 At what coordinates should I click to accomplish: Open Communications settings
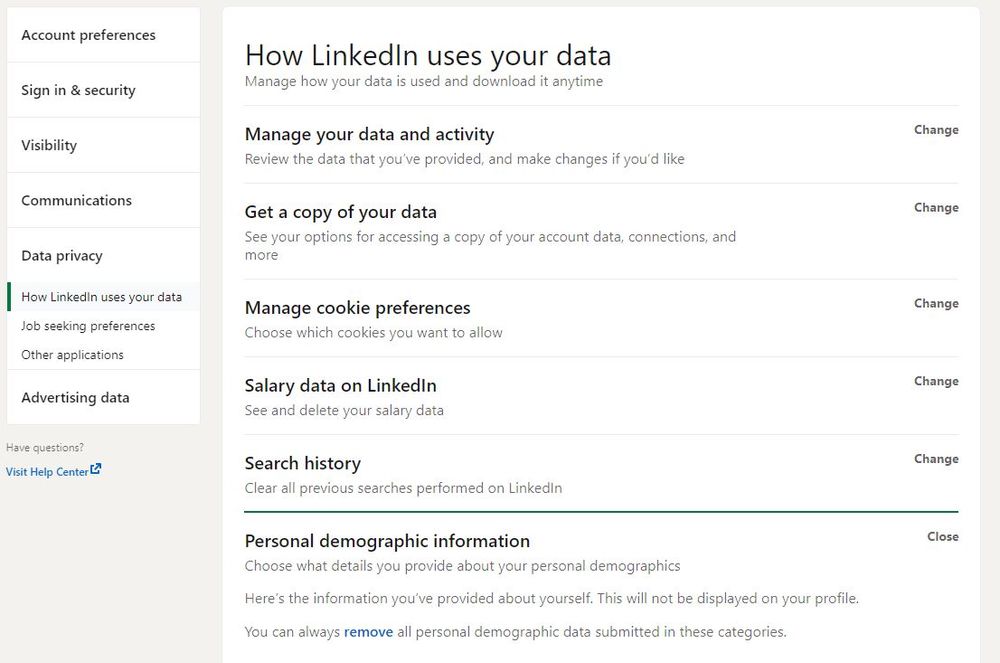coord(76,200)
